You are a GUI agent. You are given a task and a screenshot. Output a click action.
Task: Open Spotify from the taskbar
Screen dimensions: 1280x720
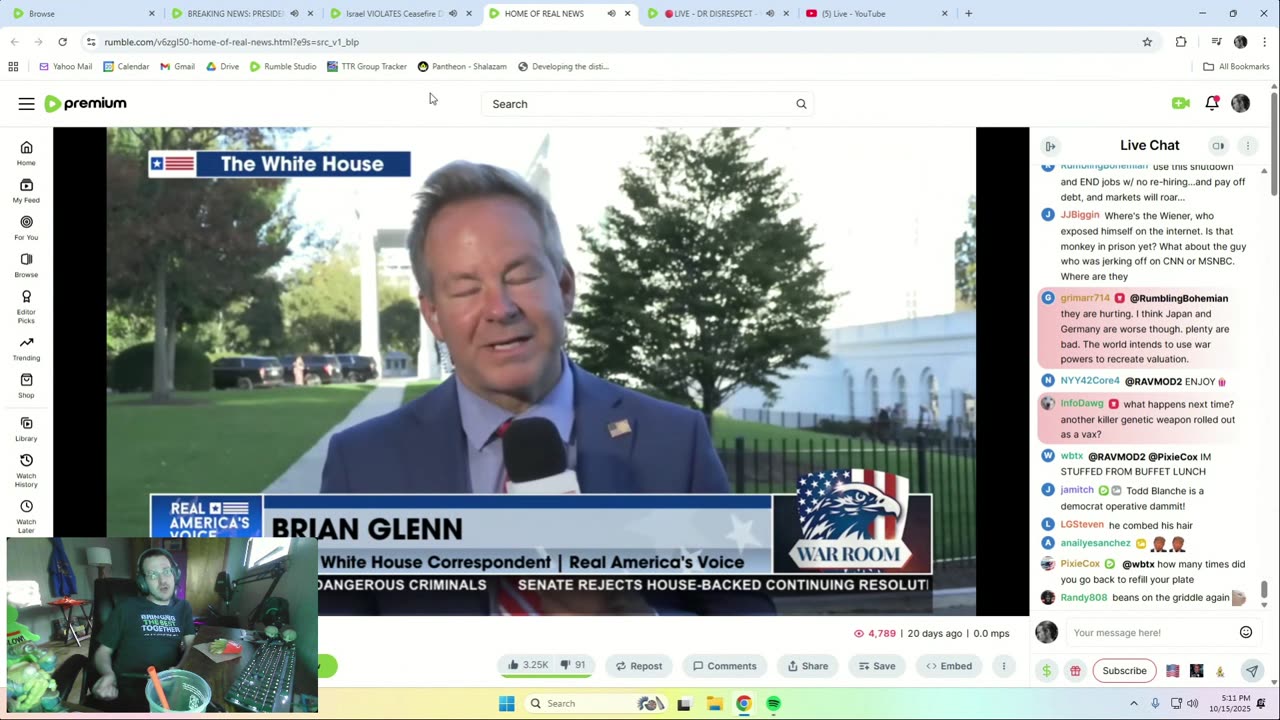pos(773,704)
